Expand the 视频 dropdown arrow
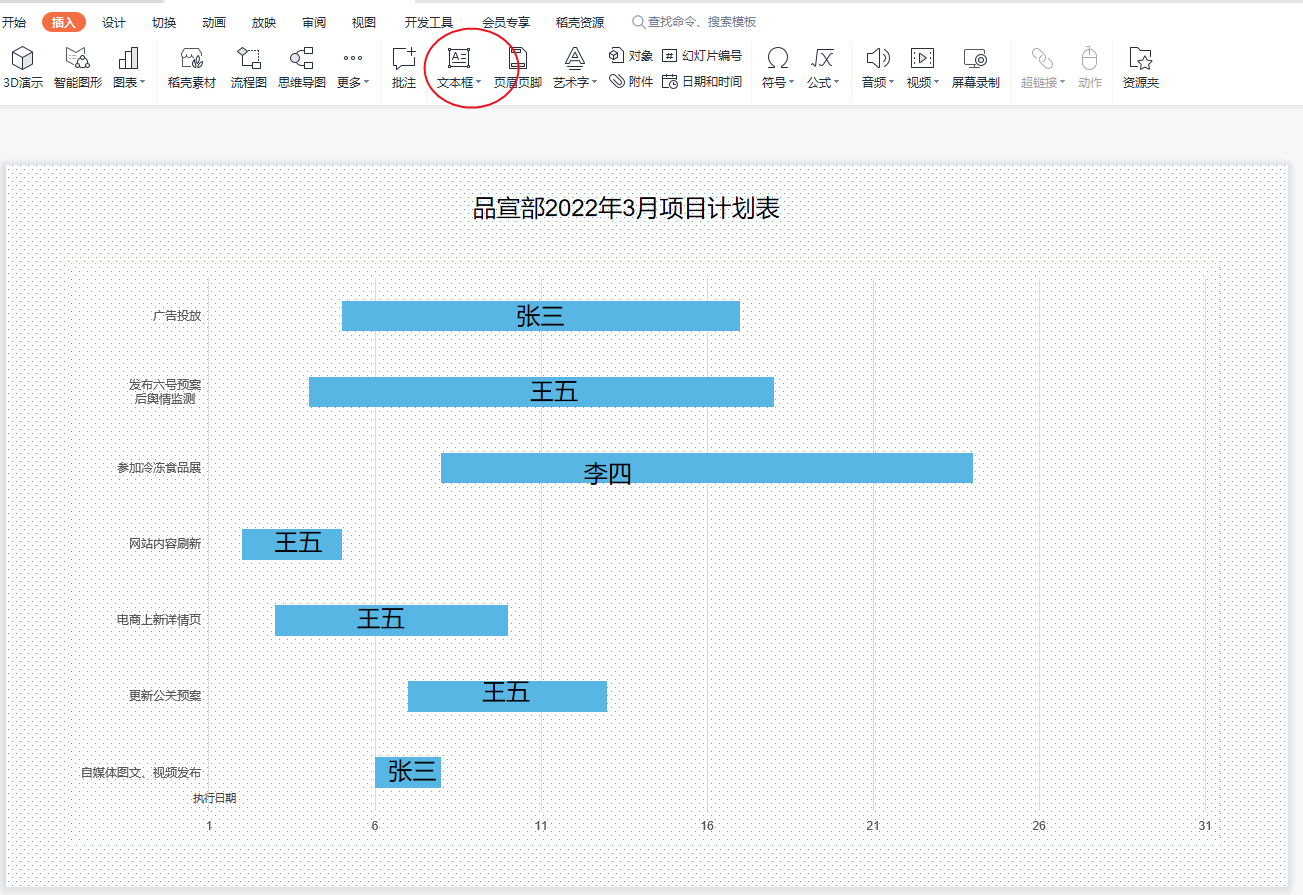The height and width of the screenshot is (895, 1303). 936,83
